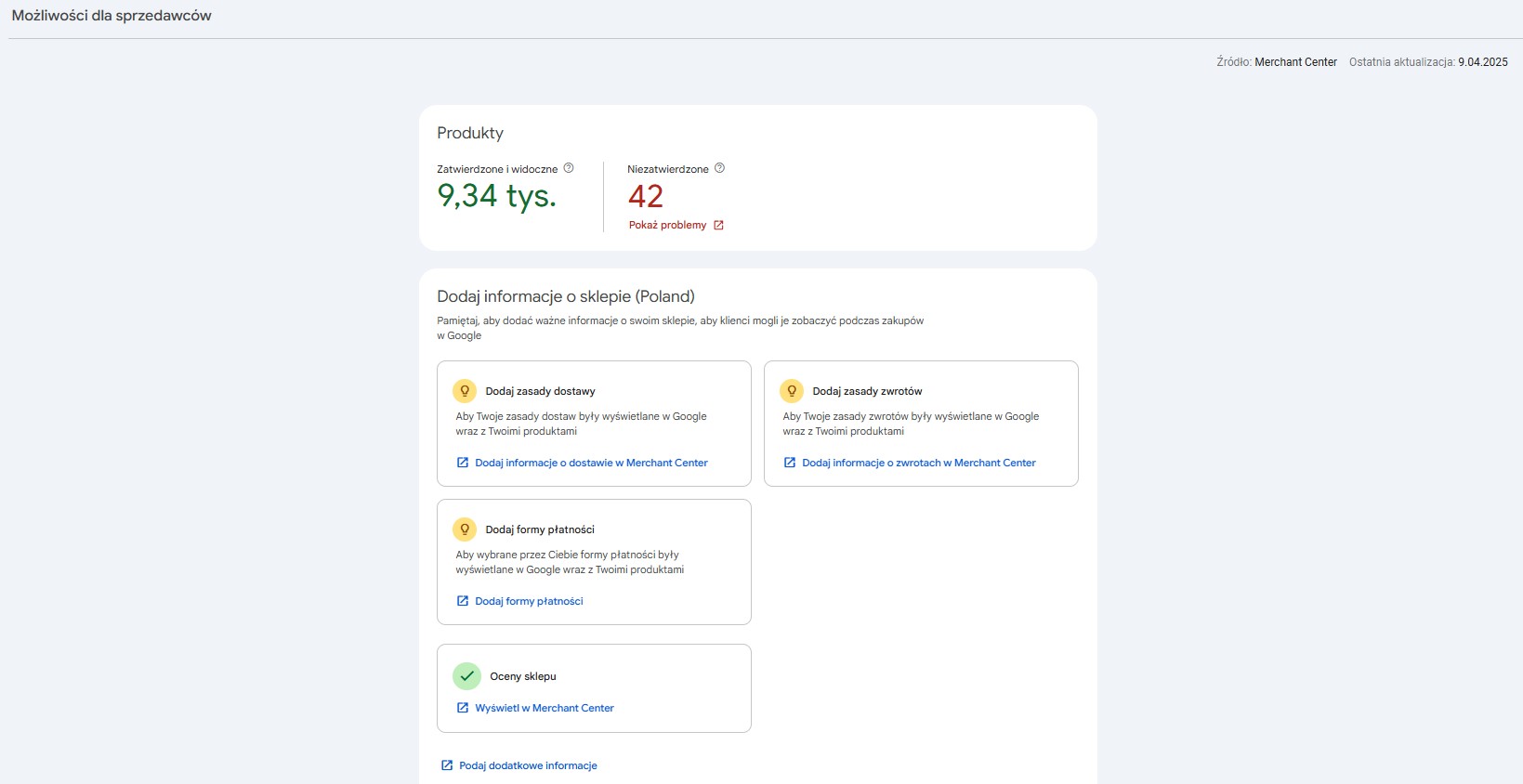Click the Dodaj formy płatności link

529,601
